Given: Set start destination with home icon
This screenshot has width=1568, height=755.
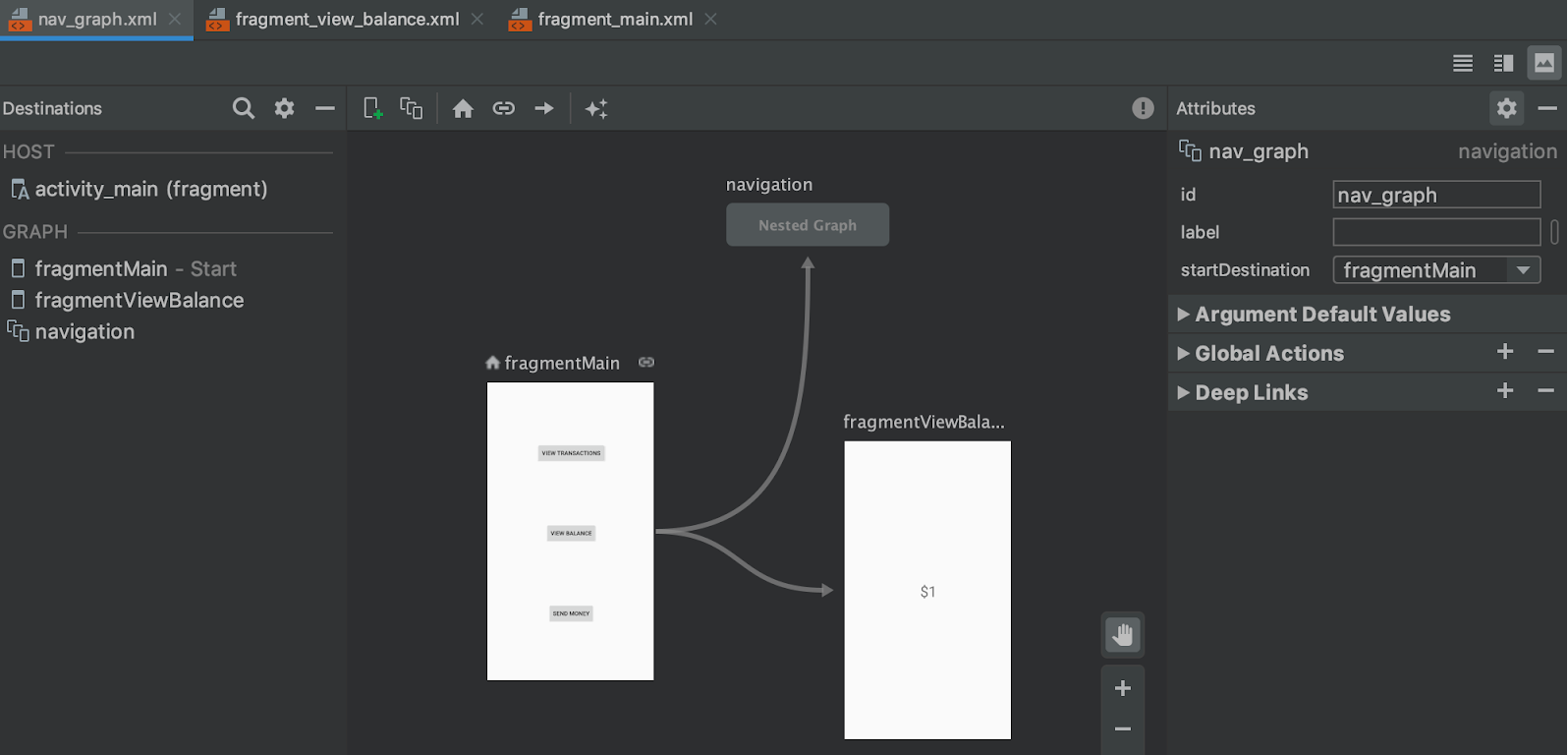Looking at the screenshot, I should 463,108.
